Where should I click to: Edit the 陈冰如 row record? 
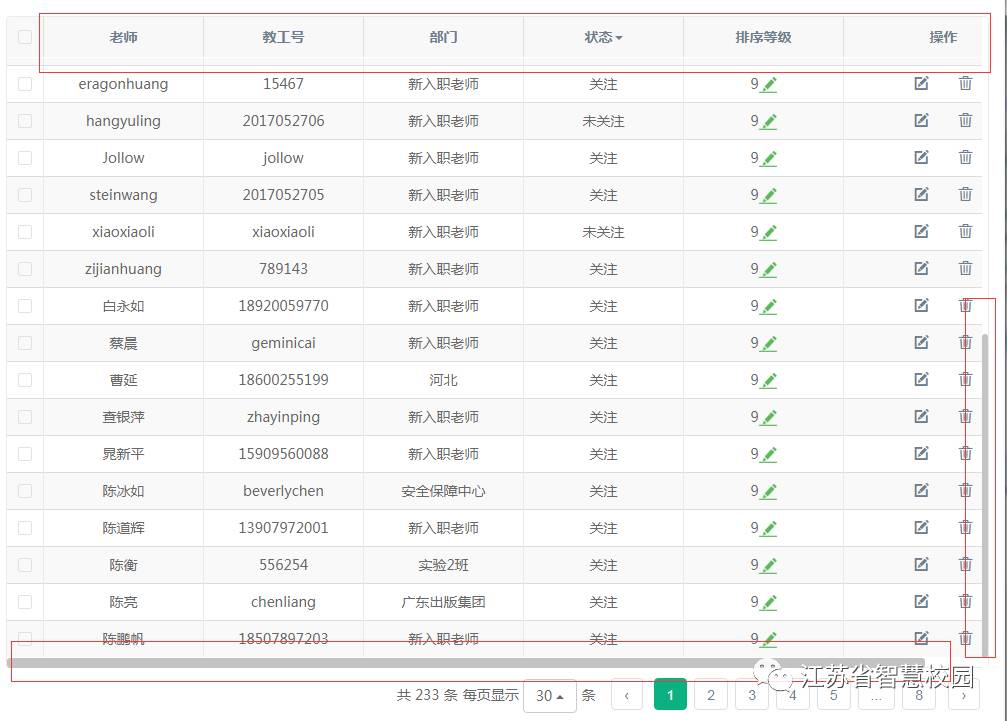pos(921,491)
